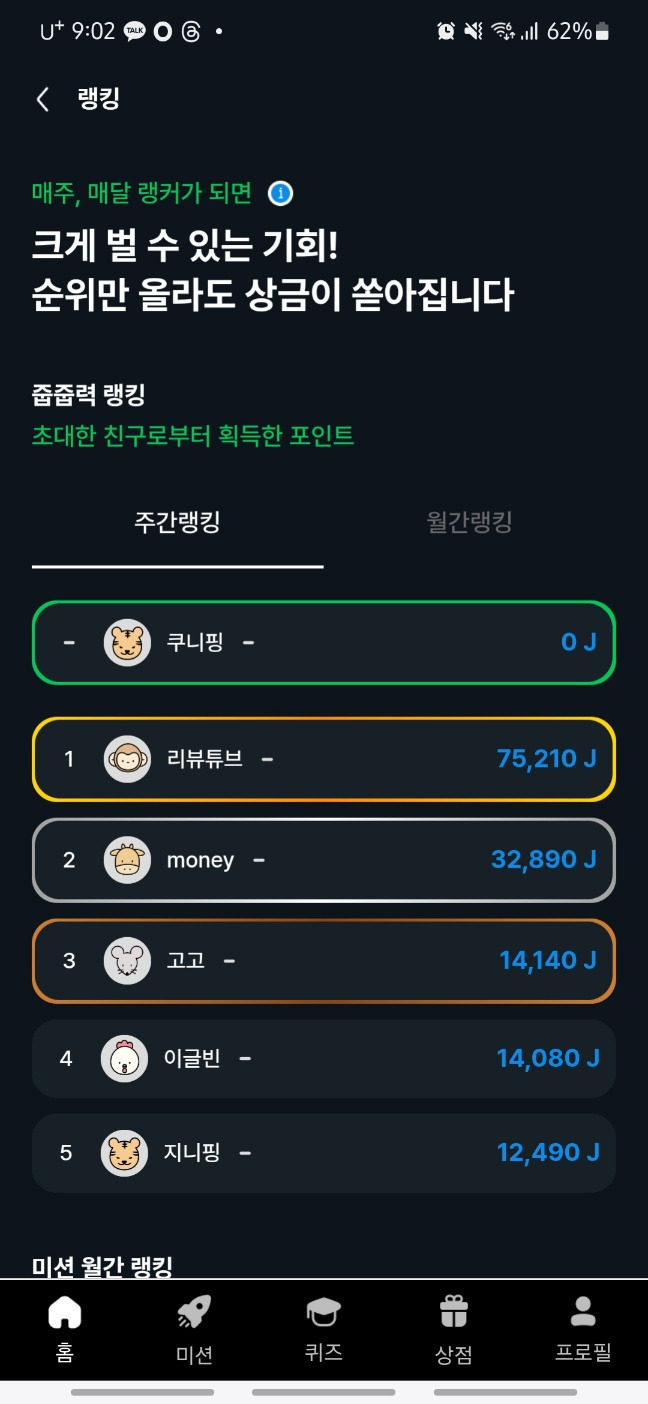Viewport: 648px width, 1404px height.
Task: Tap the KakaoTalk notification icon in status bar
Action: (x=134, y=32)
